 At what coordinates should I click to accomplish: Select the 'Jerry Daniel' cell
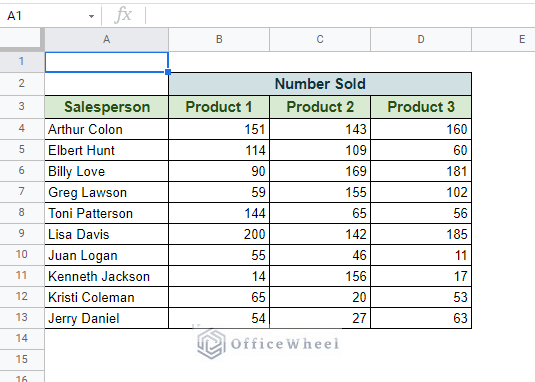tap(106, 318)
